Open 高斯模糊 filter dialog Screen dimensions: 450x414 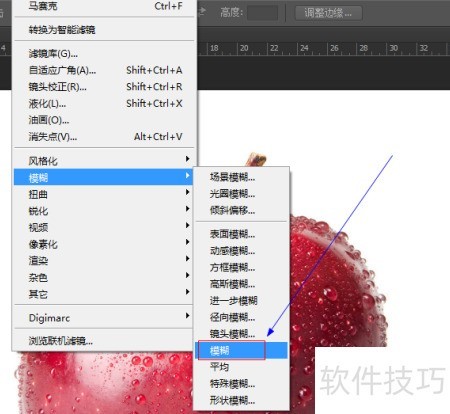pos(241,284)
